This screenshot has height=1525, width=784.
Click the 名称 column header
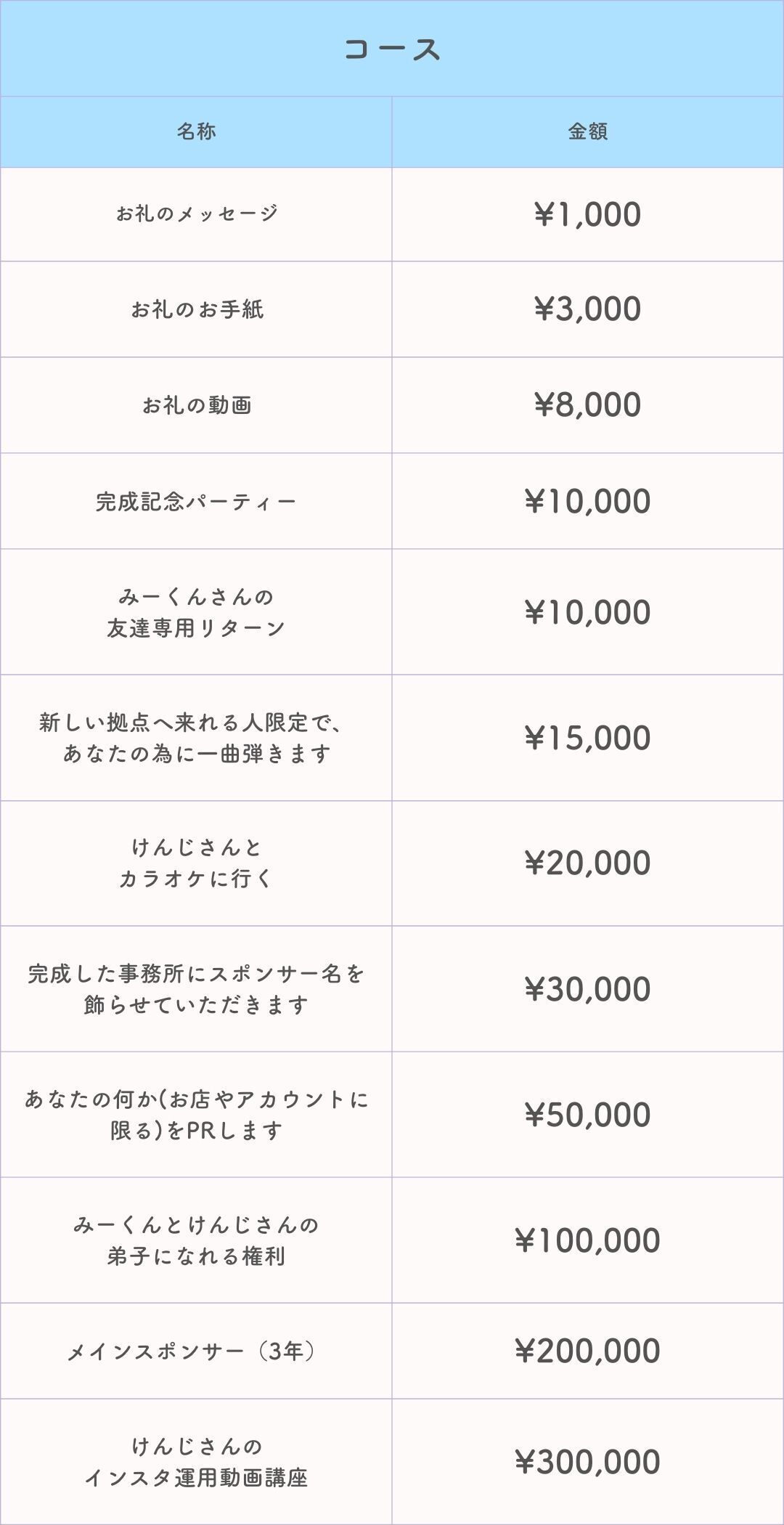pos(196,131)
